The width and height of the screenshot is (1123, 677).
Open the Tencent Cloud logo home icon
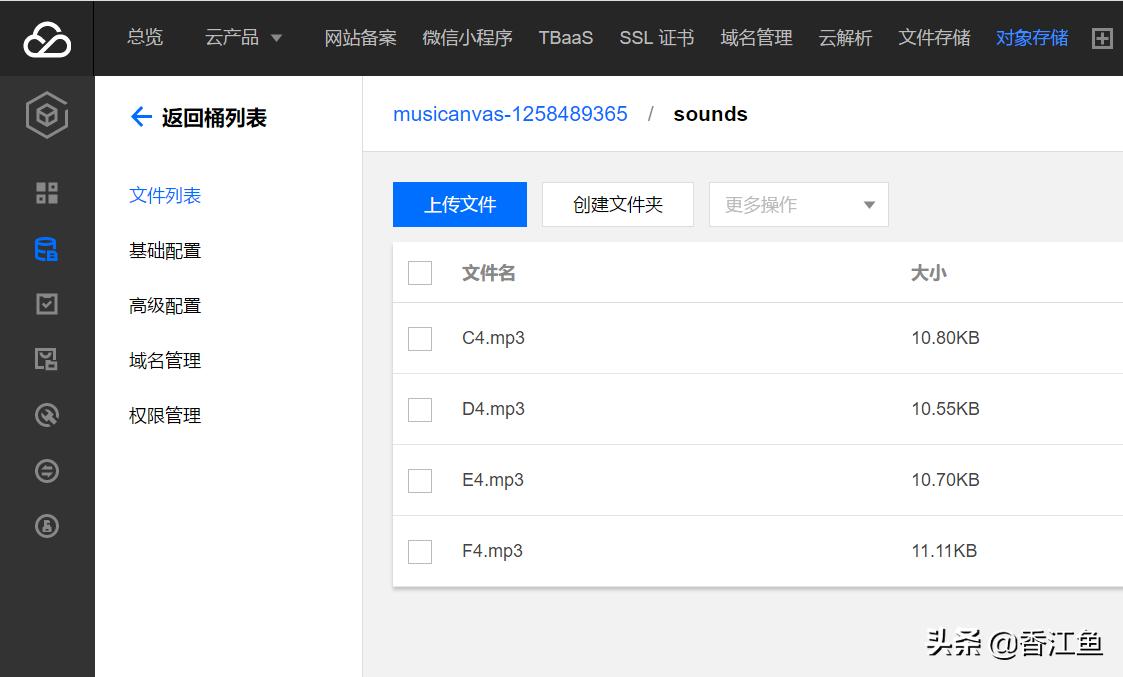pyautogui.click(x=46, y=38)
